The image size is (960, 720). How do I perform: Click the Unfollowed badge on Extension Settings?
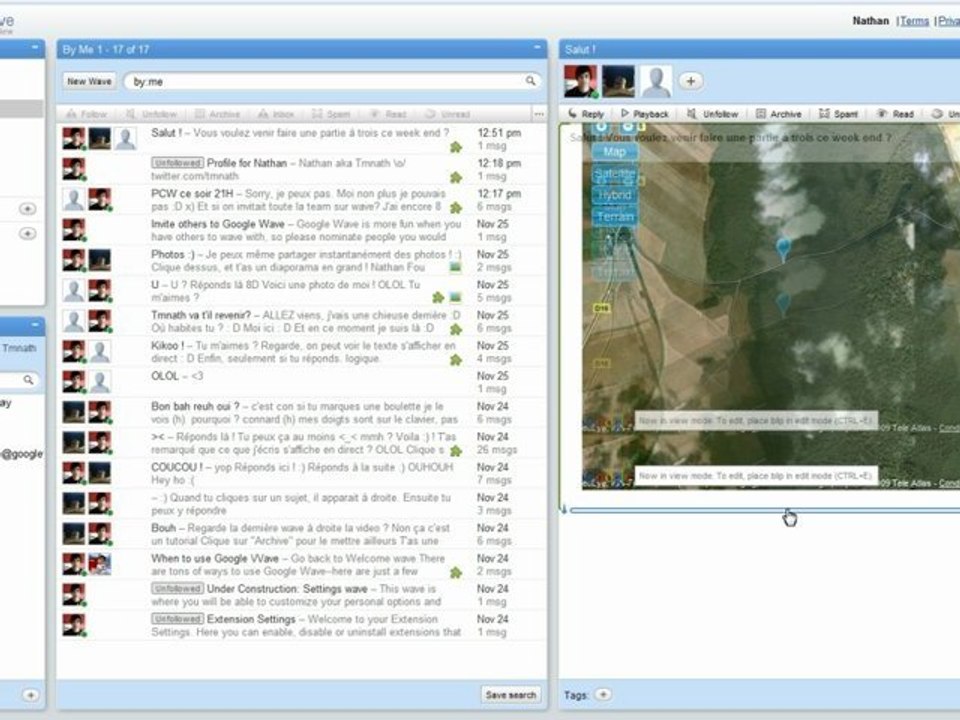click(178, 619)
